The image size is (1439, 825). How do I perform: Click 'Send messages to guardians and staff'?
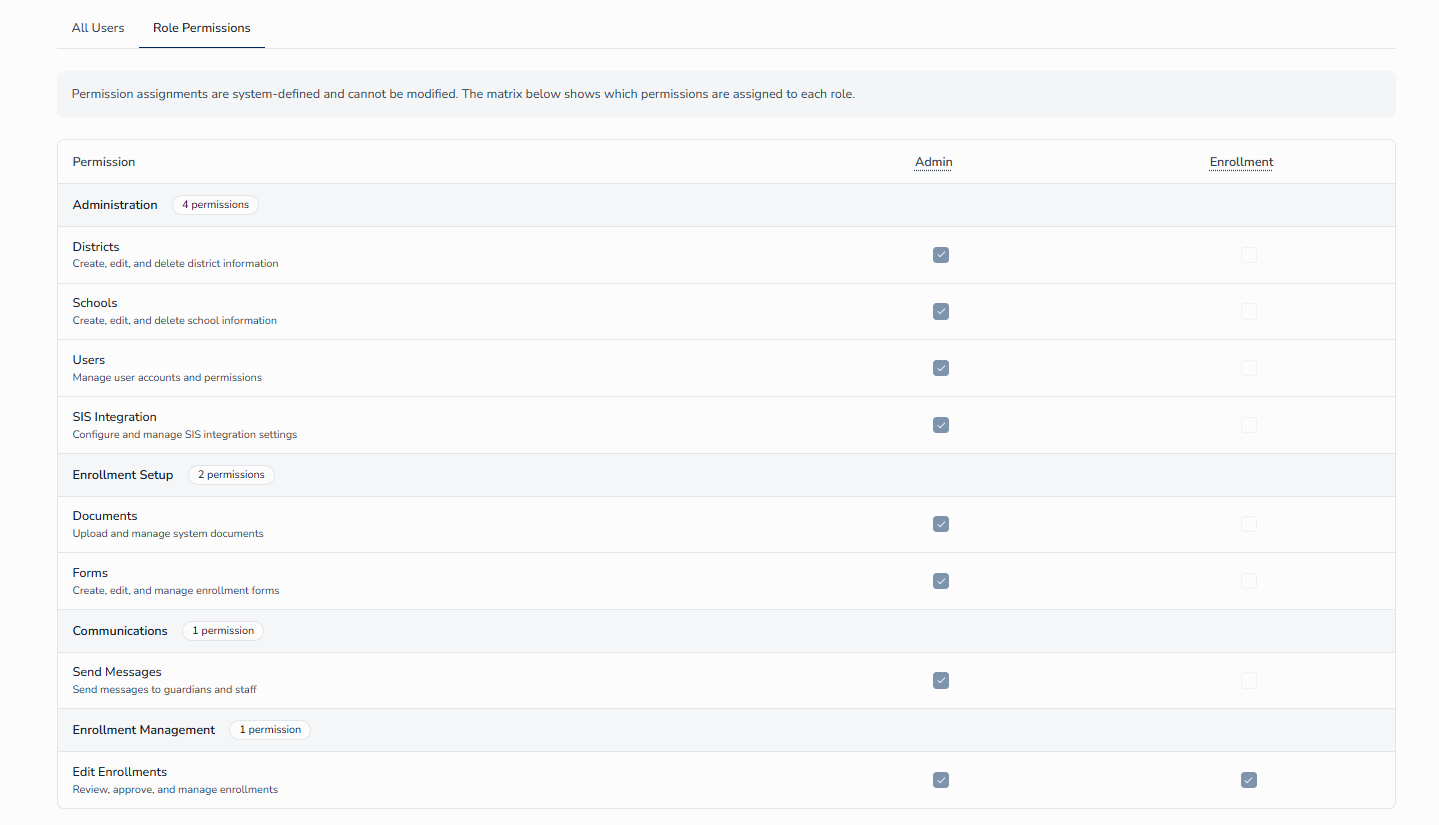[x=165, y=690]
